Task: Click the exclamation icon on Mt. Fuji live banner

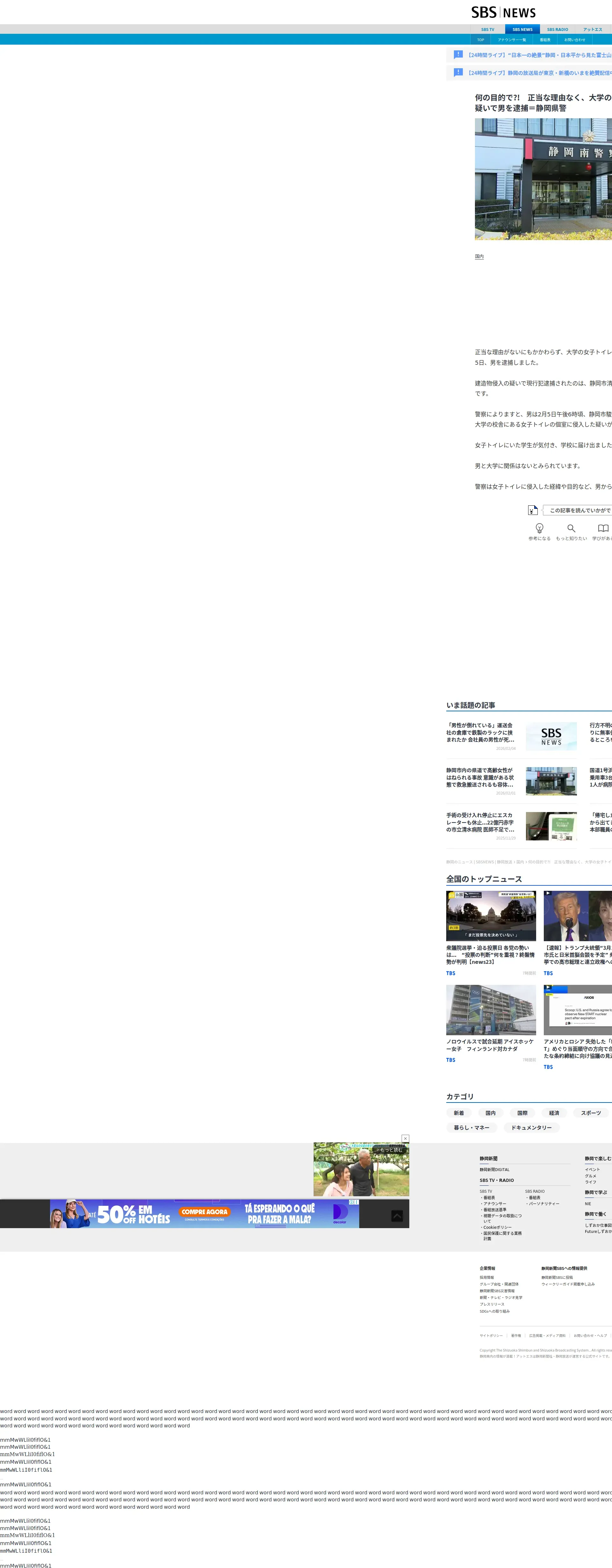Action: point(458,54)
